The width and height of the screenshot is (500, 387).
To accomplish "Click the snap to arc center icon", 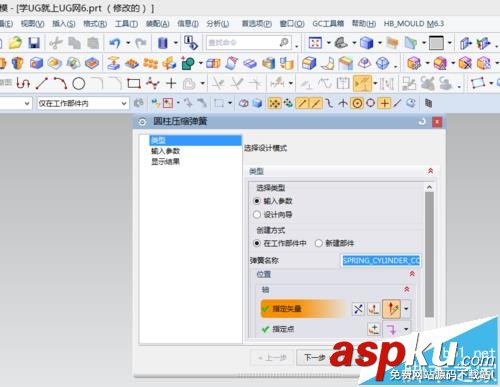I will click(x=357, y=103).
